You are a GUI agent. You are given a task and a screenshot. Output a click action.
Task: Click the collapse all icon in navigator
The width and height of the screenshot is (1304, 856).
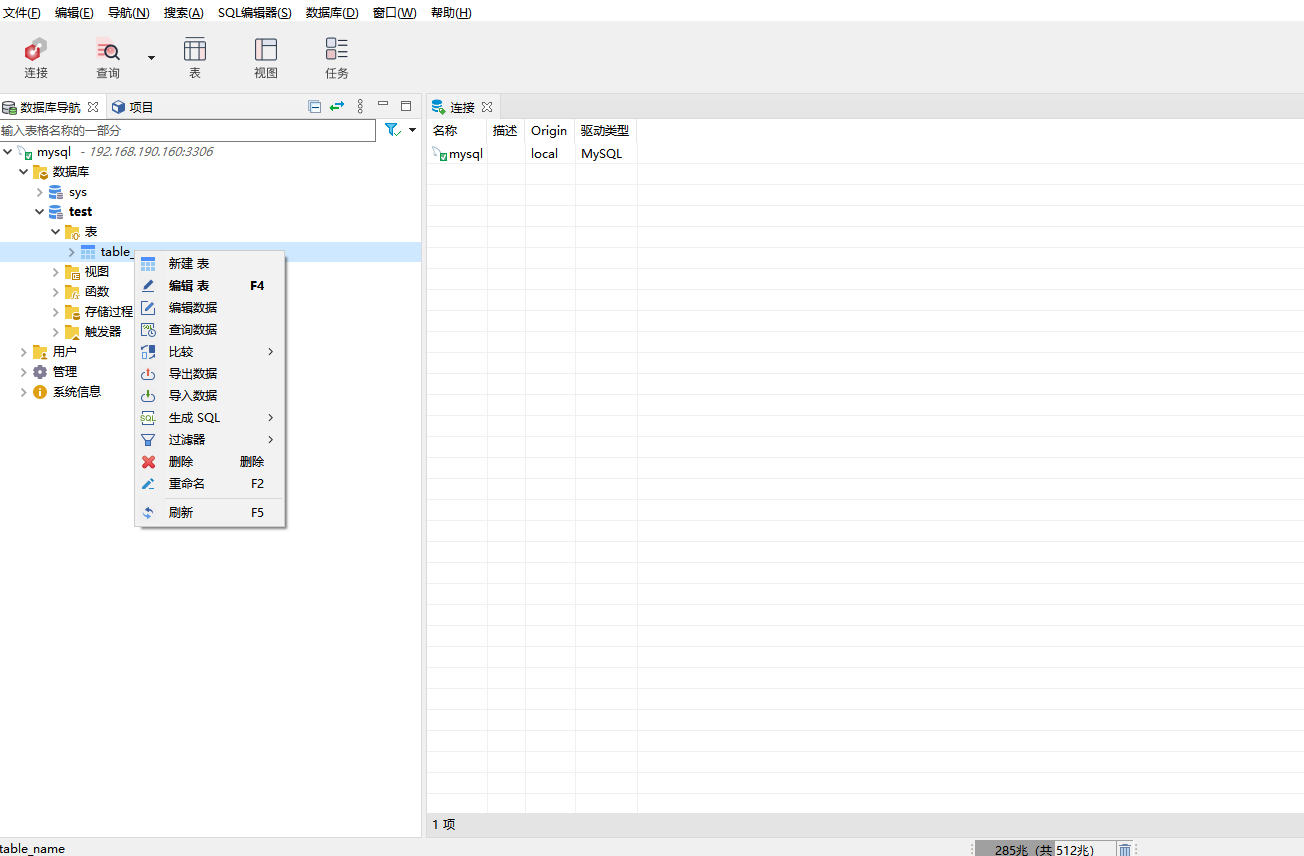314,107
